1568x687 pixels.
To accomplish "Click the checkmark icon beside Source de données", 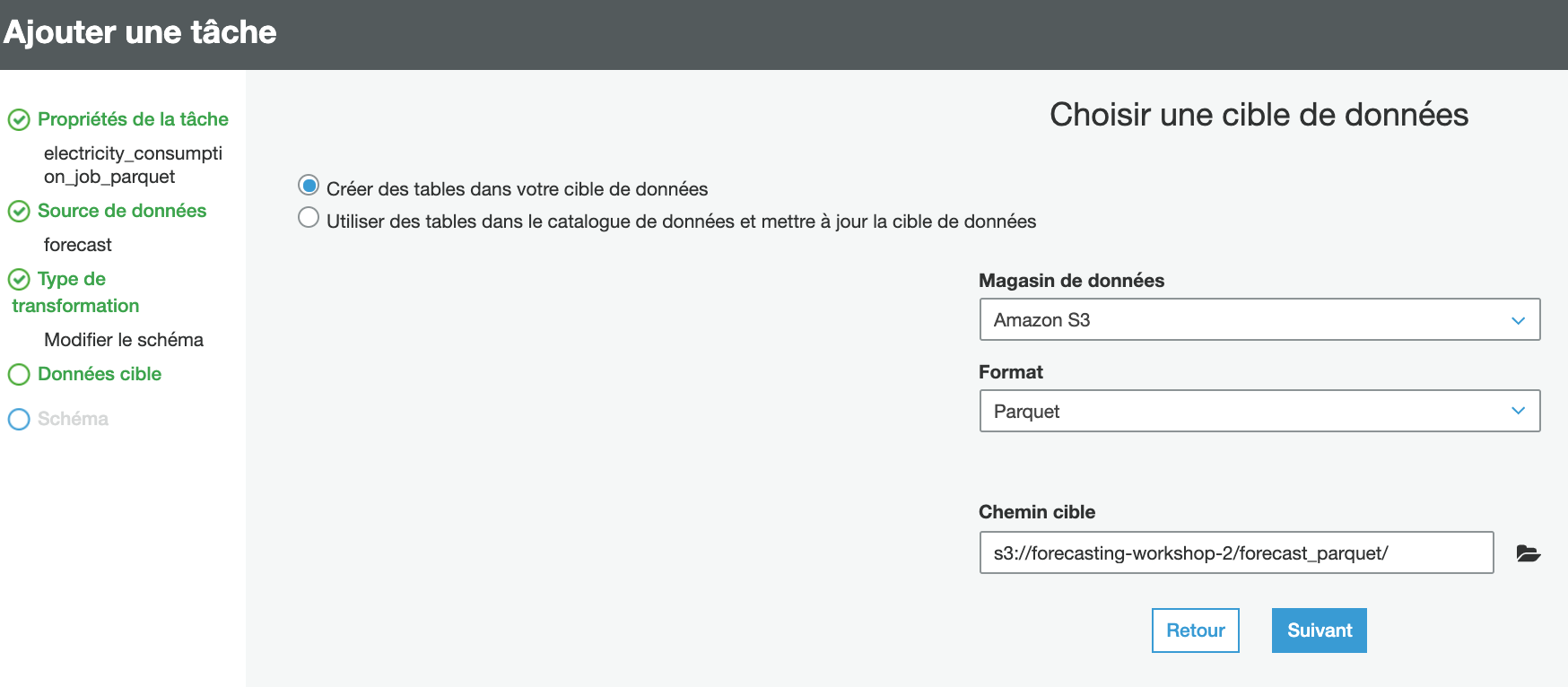I will [19, 212].
